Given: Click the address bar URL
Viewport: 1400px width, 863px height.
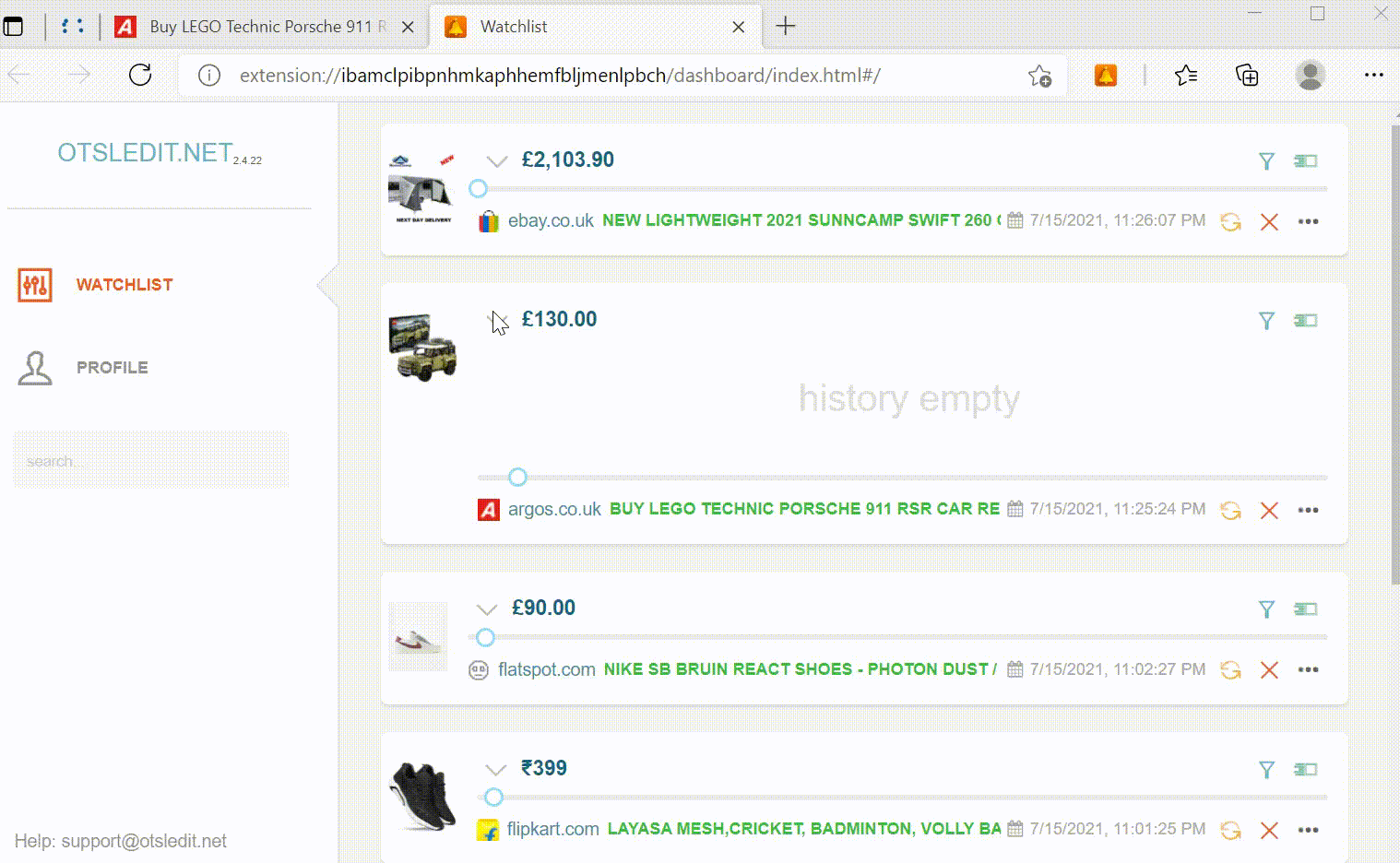Looking at the screenshot, I should pyautogui.click(x=560, y=76).
